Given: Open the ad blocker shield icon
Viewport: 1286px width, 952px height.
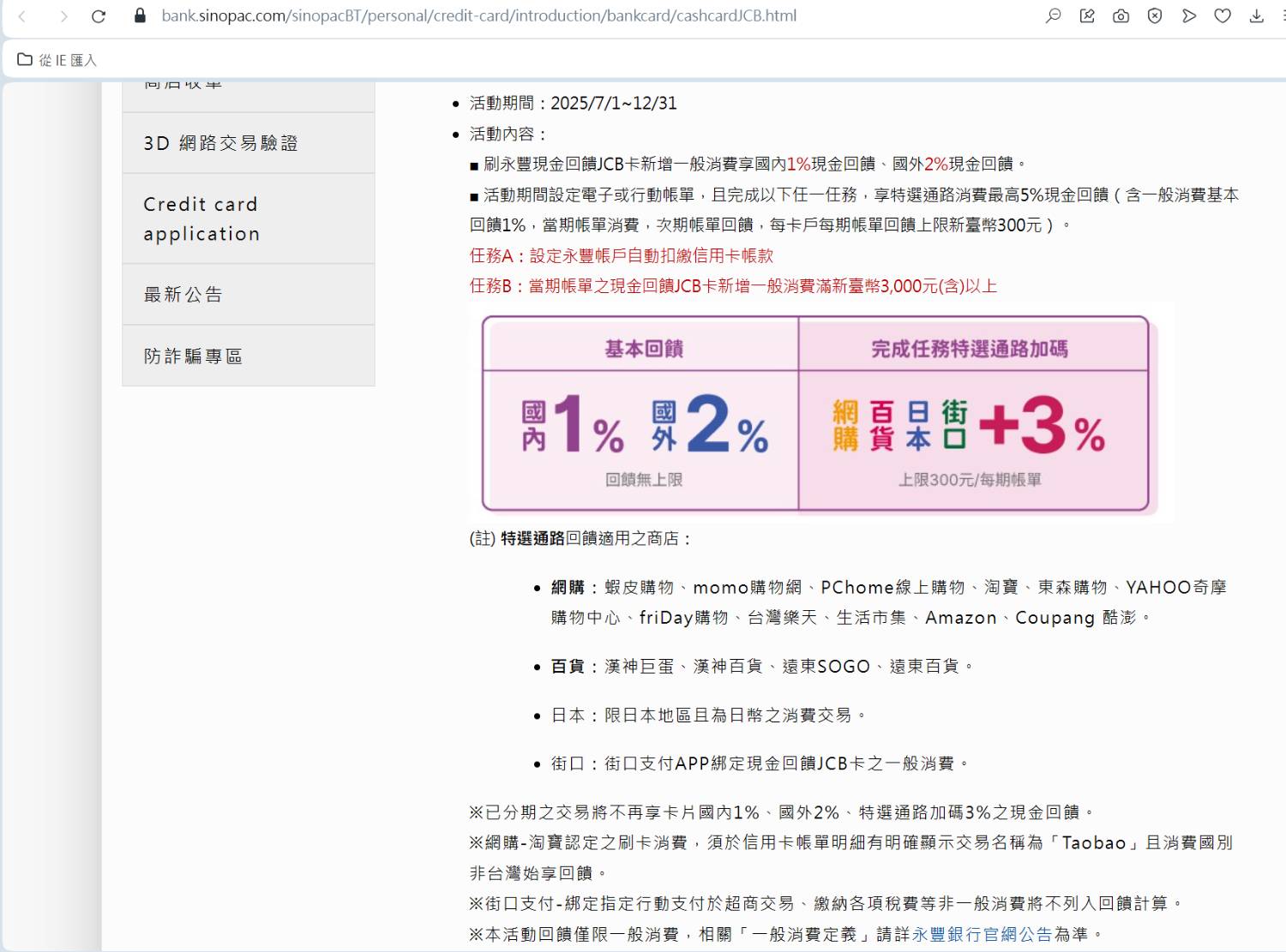Looking at the screenshot, I should pos(1155,15).
